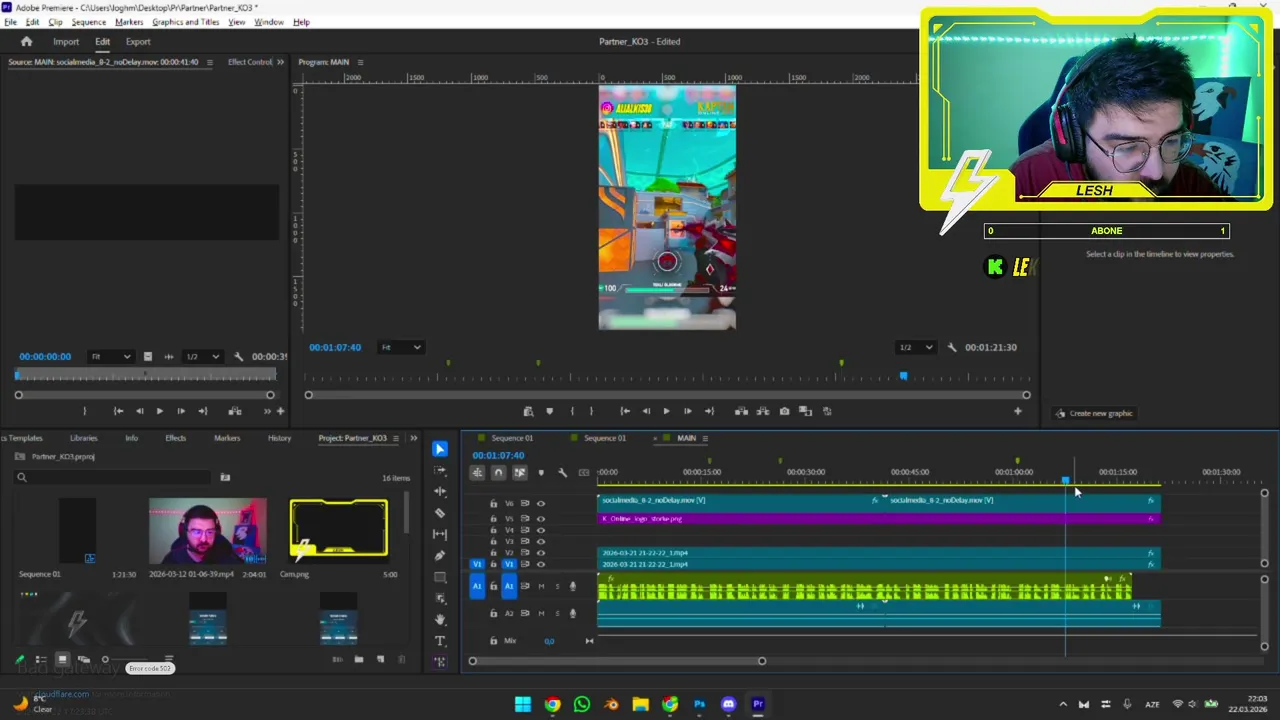Image resolution: width=1280 pixels, height=720 pixels.
Task: Open Program monitor 1/2 resolution dropdown
Action: (x=915, y=347)
